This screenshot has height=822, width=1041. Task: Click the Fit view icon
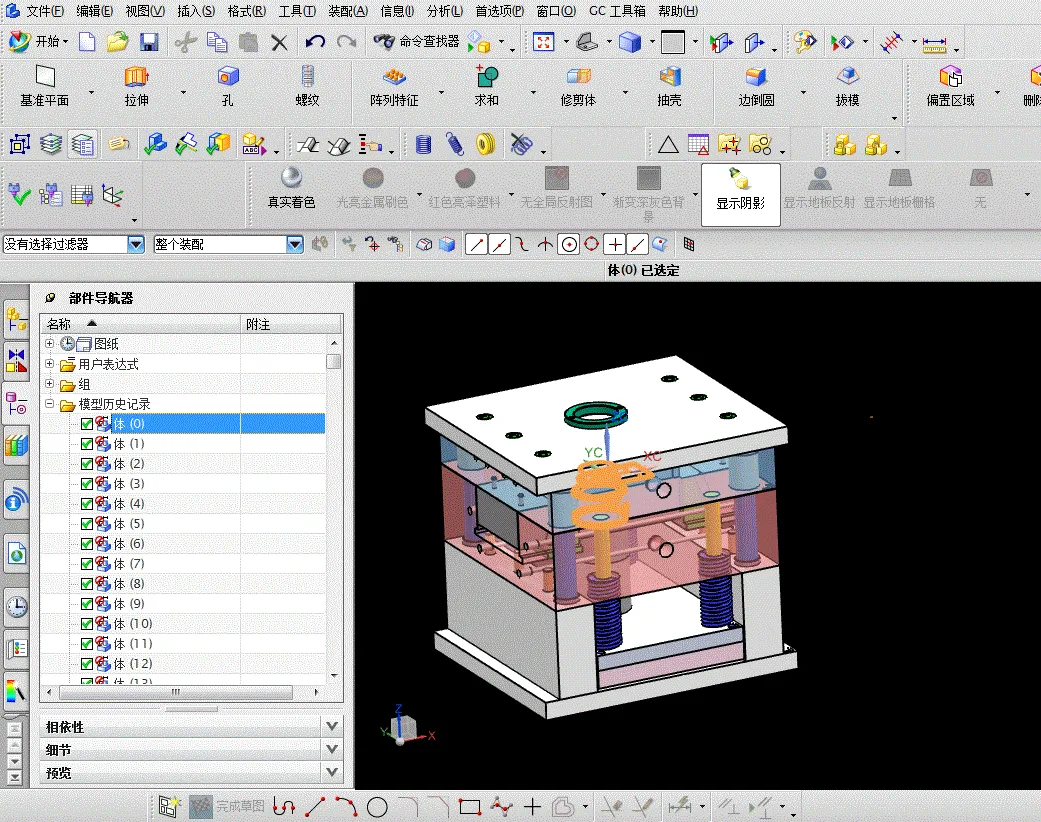click(x=543, y=42)
